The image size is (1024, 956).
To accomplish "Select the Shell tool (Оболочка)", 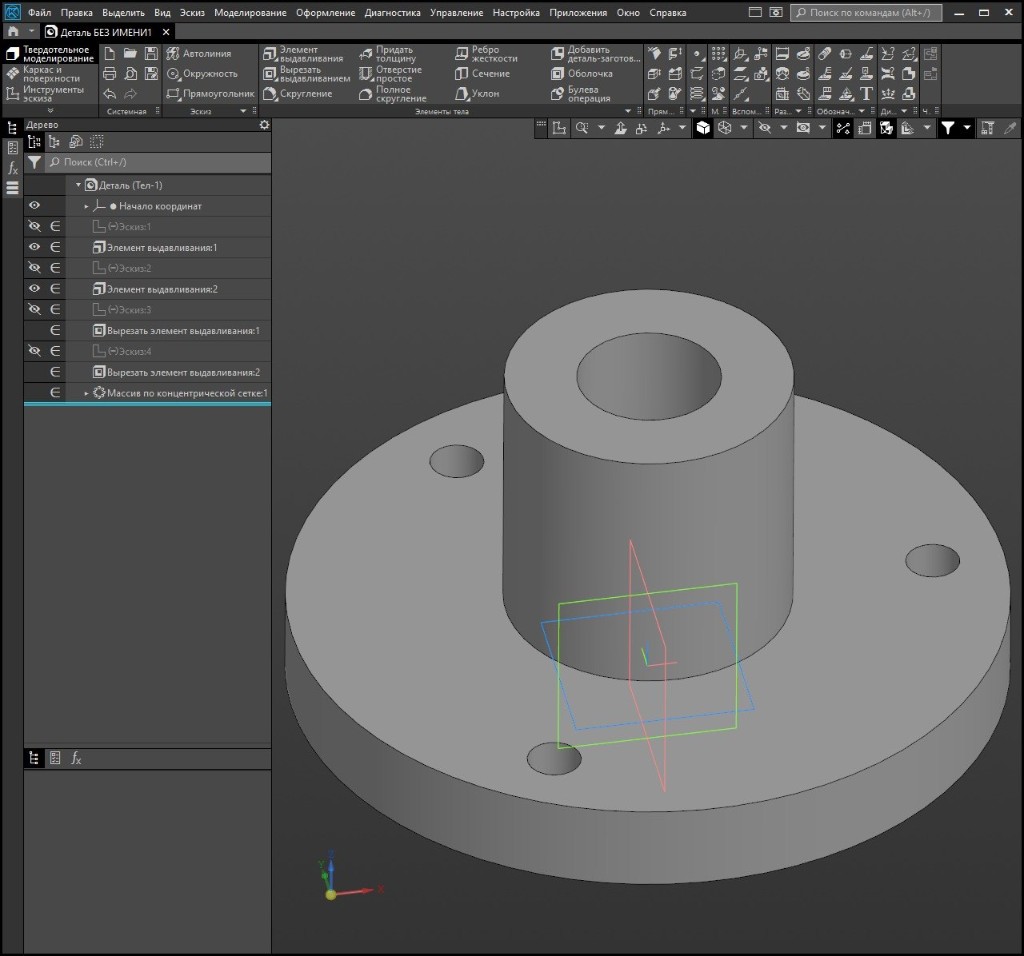I will (581, 74).
